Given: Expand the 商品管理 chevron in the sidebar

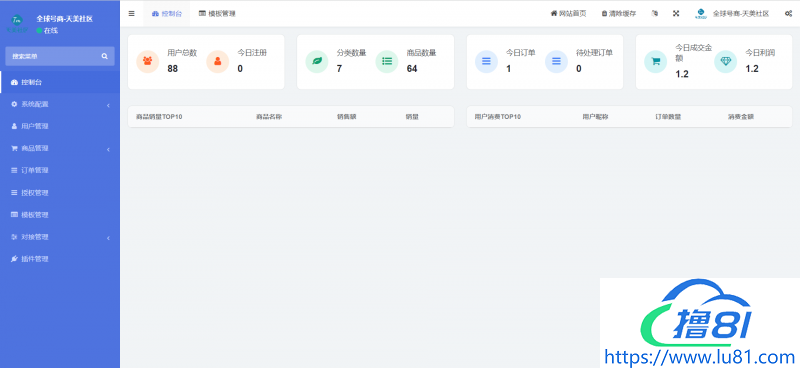Looking at the screenshot, I should point(108,150).
